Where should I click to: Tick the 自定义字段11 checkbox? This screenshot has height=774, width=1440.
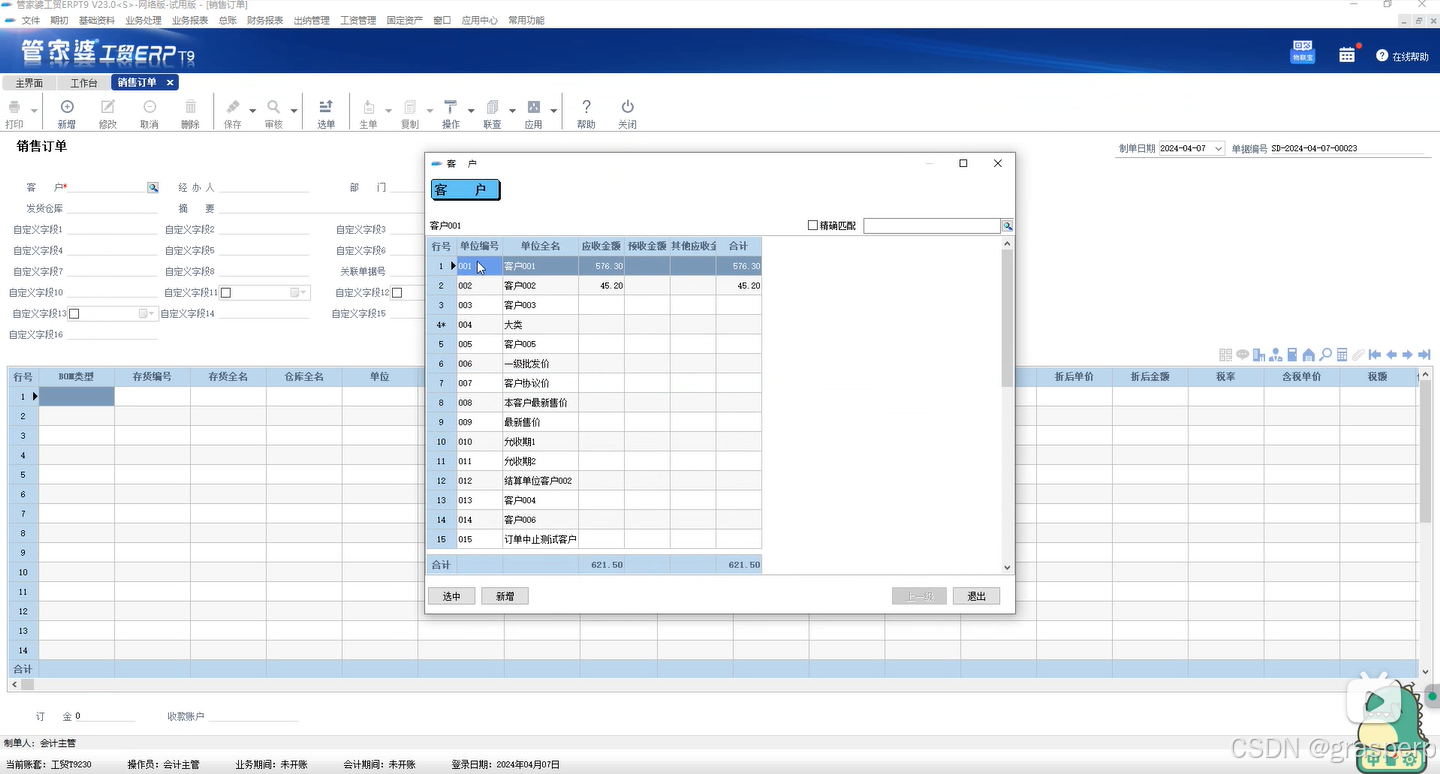click(226, 293)
